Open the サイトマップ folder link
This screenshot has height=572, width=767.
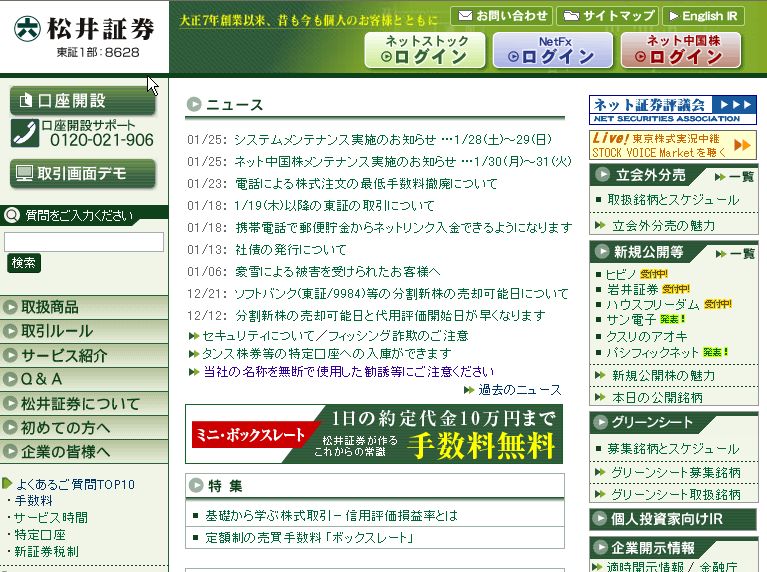pos(606,16)
